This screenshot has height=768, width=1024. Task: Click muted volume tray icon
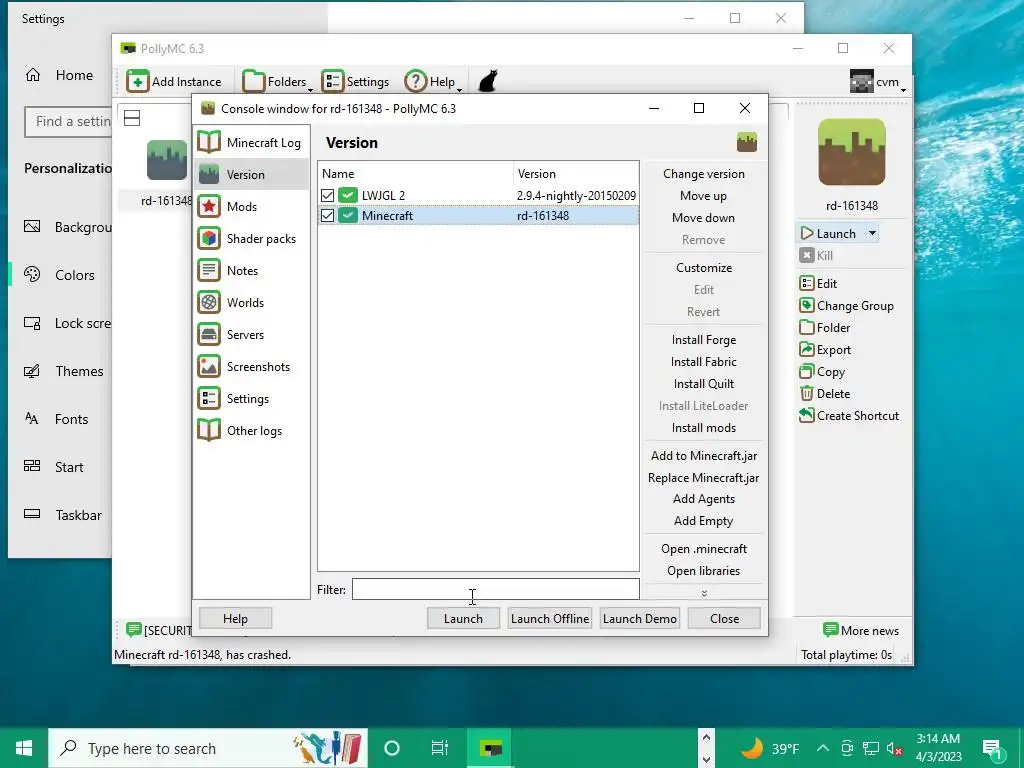(894, 748)
